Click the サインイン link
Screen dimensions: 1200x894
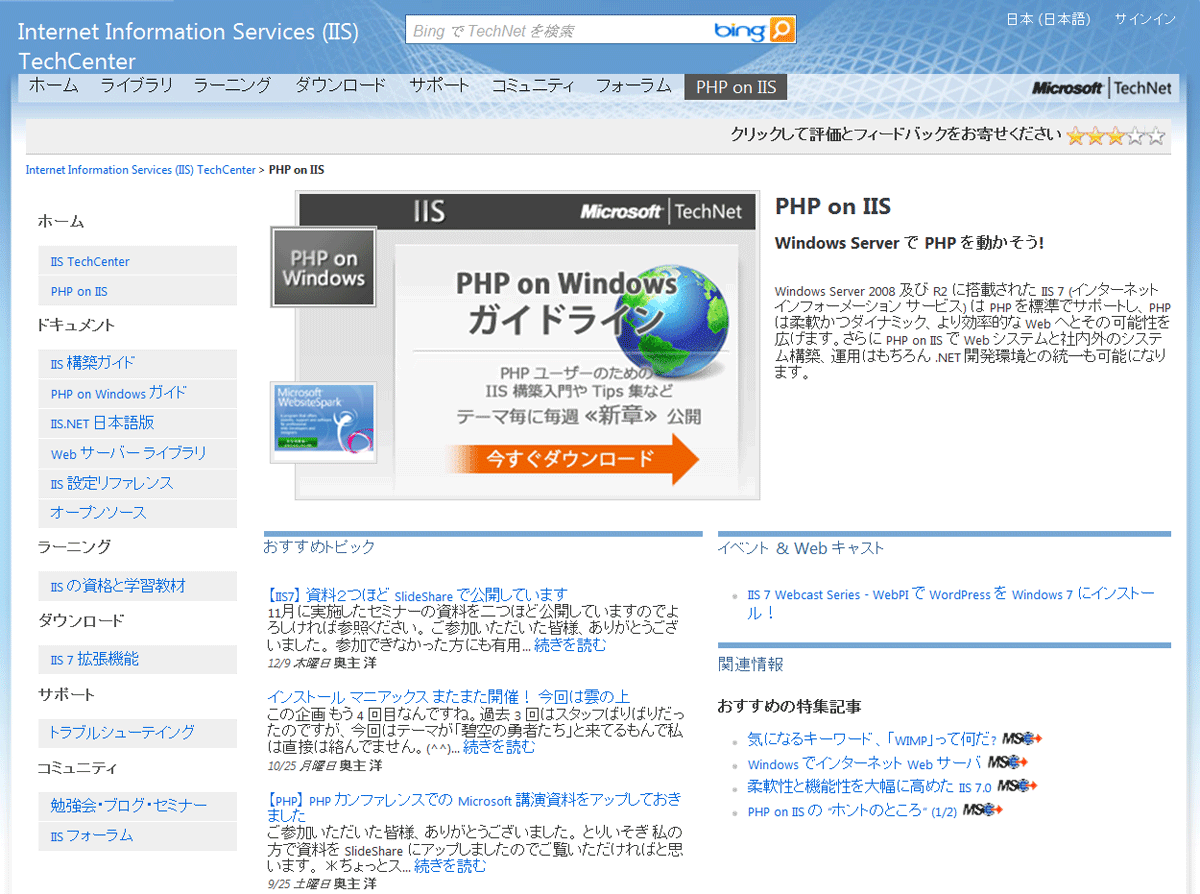(1145, 19)
